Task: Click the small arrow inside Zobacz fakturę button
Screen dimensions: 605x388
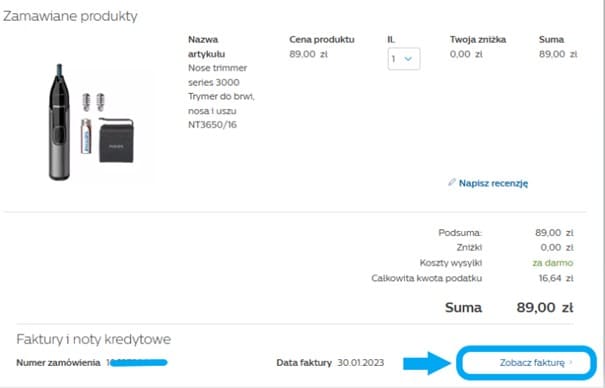Action: pyautogui.click(x=571, y=363)
